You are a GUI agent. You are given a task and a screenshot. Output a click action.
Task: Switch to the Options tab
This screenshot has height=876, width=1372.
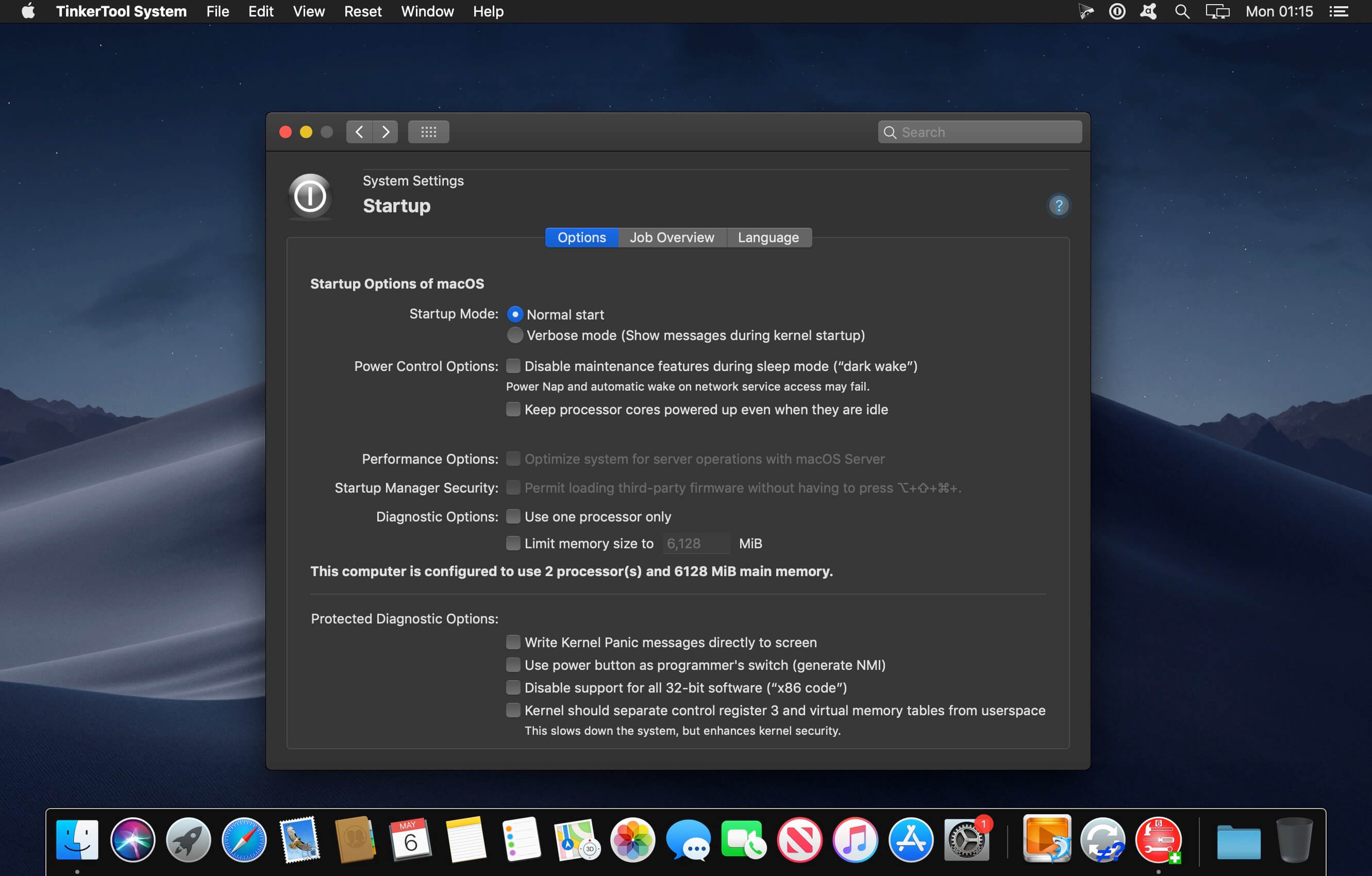582,238
